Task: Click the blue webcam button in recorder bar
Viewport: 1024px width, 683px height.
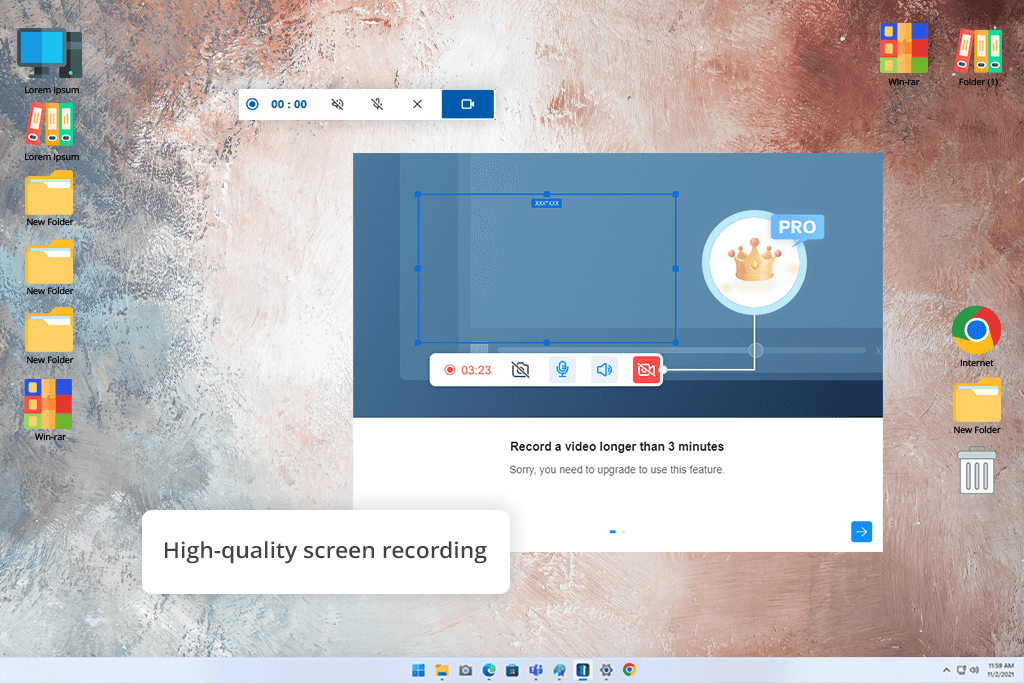Action: [468, 104]
